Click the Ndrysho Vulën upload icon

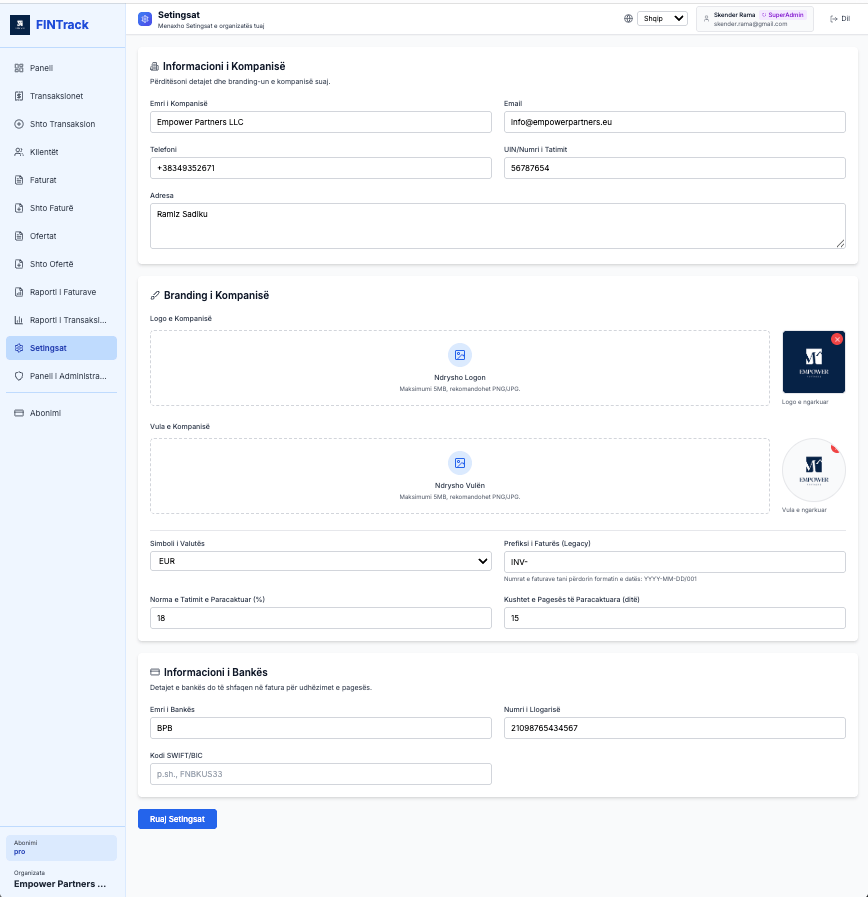(x=460, y=463)
